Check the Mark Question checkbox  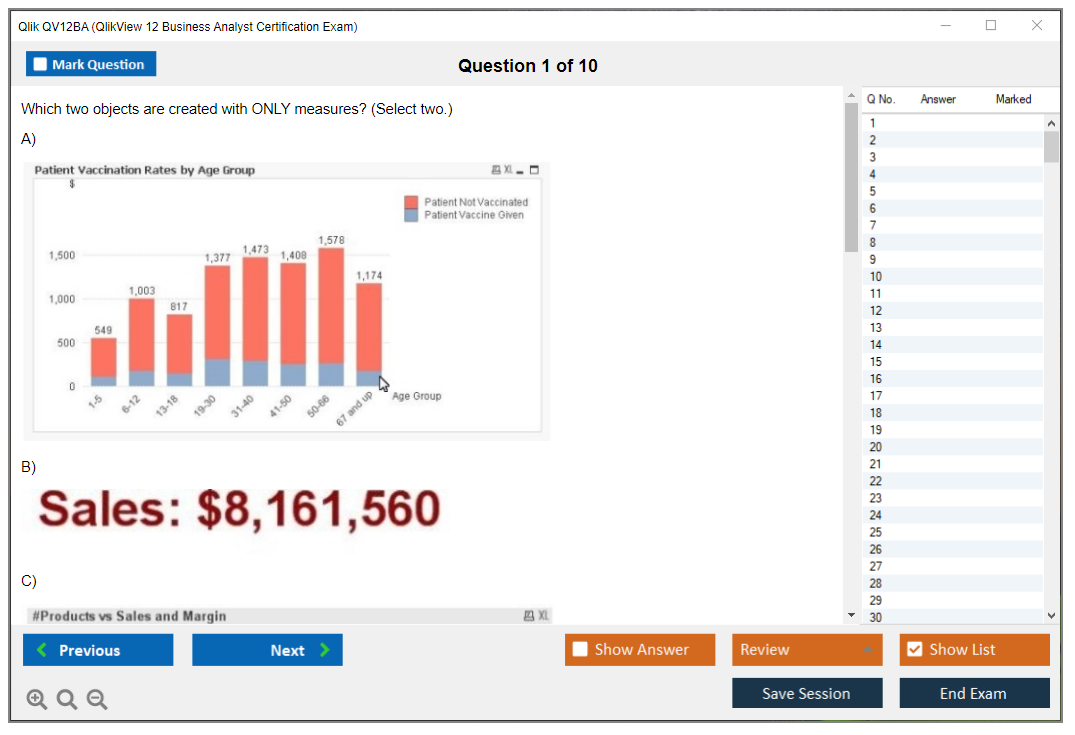coord(40,64)
